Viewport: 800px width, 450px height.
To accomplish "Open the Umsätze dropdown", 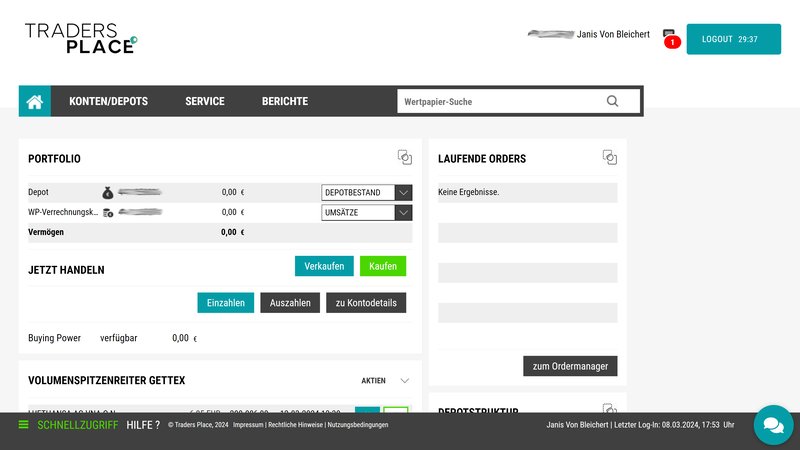I will 366,212.
